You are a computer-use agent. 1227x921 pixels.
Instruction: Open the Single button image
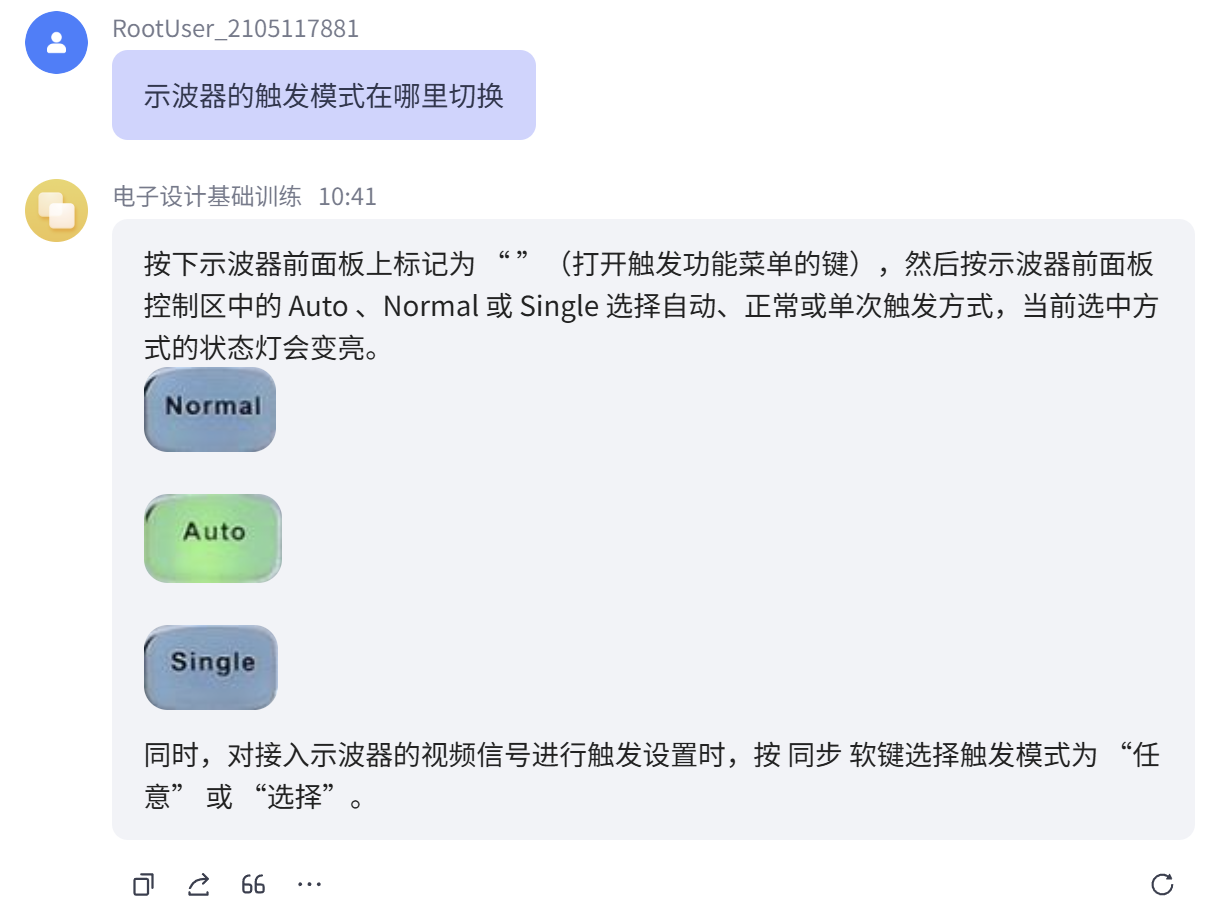tap(211, 667)
